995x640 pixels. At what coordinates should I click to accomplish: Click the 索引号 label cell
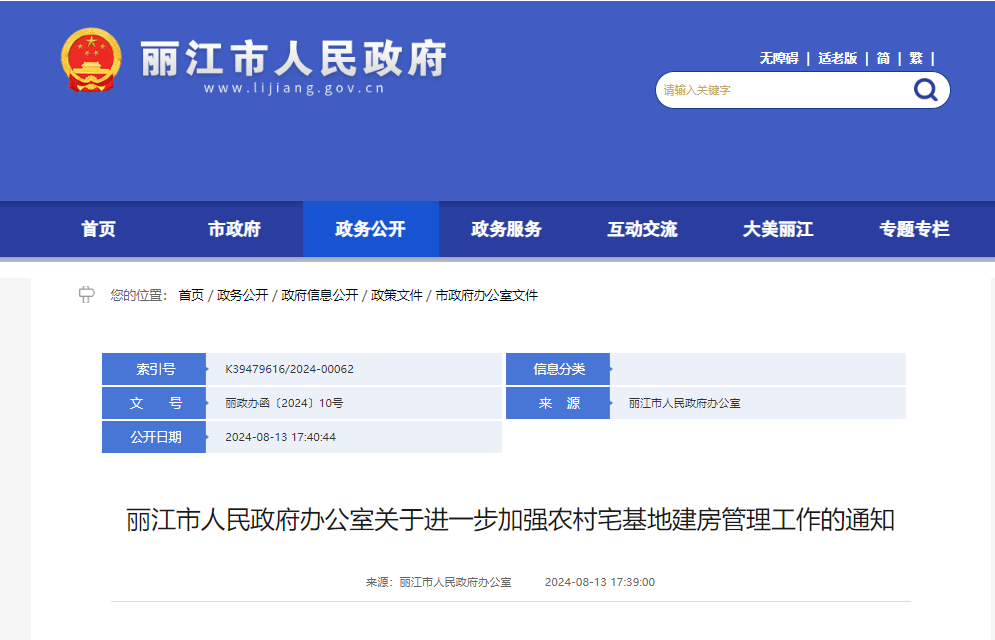[x=154, y=369]
